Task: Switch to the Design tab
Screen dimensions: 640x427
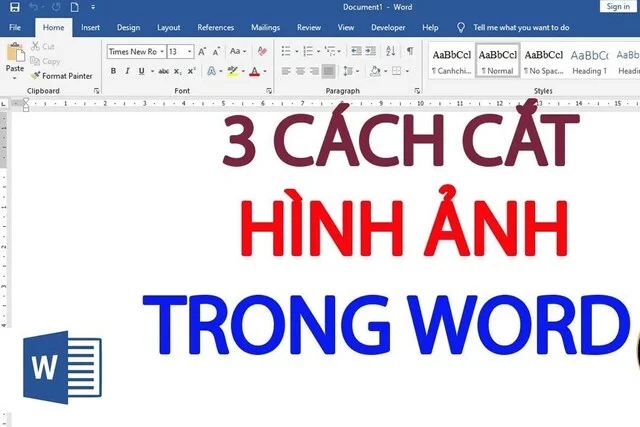Action: click(x=128, y=28)
